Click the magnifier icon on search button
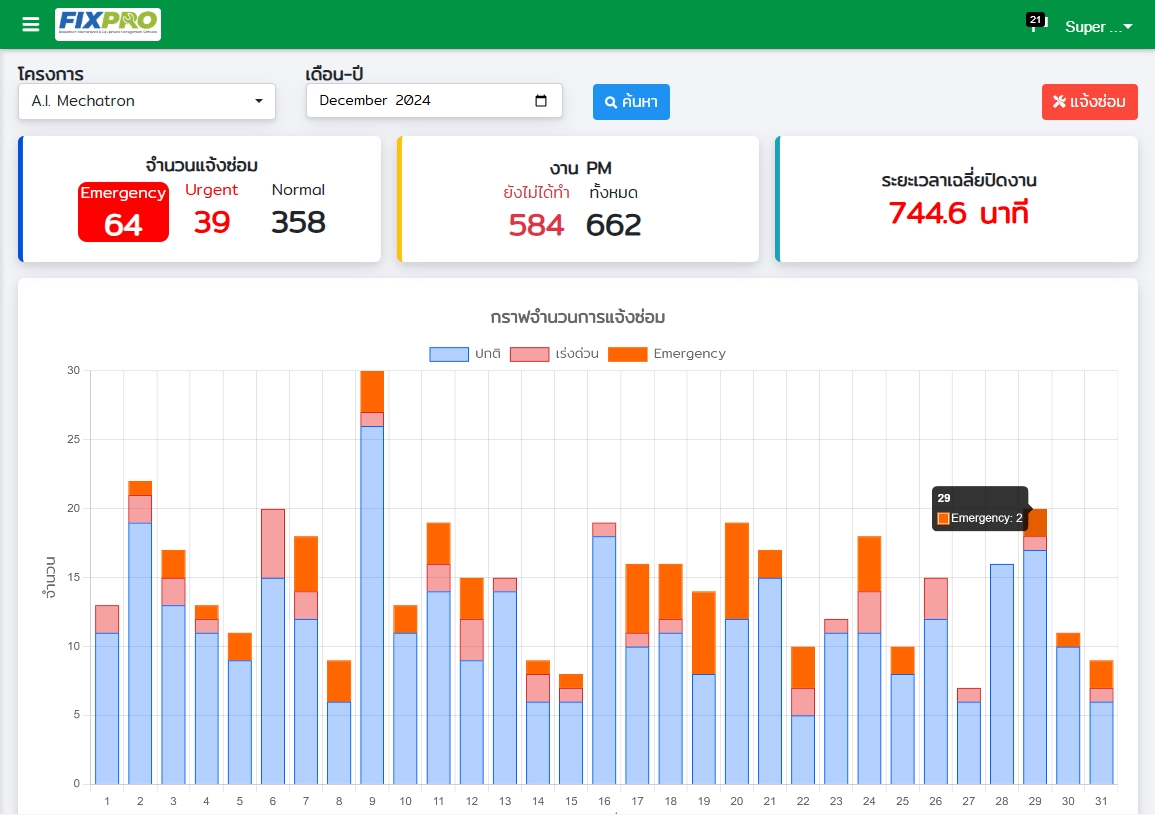The image size is (1155, 815). tap(611, 102)
